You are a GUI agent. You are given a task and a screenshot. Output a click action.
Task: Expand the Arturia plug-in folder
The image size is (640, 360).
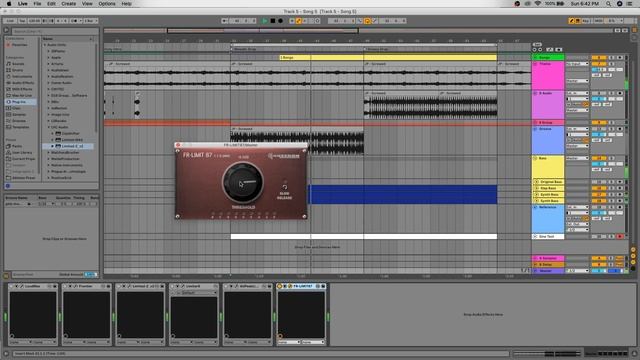click(49, 64)
